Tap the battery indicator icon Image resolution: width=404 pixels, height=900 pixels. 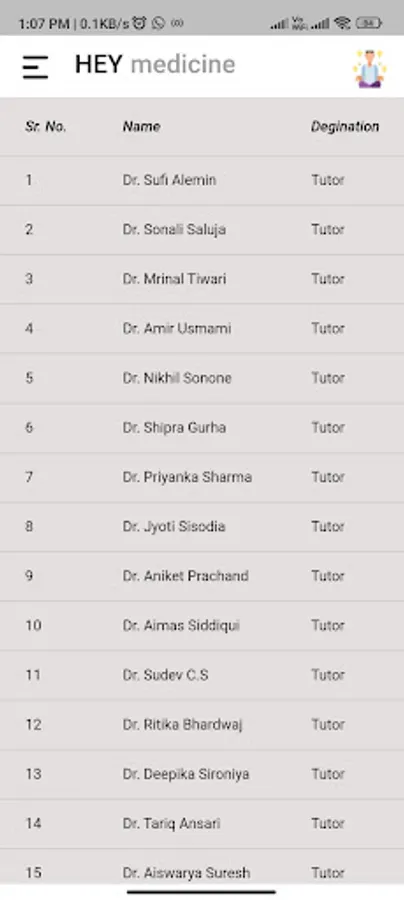click(368, 24)
